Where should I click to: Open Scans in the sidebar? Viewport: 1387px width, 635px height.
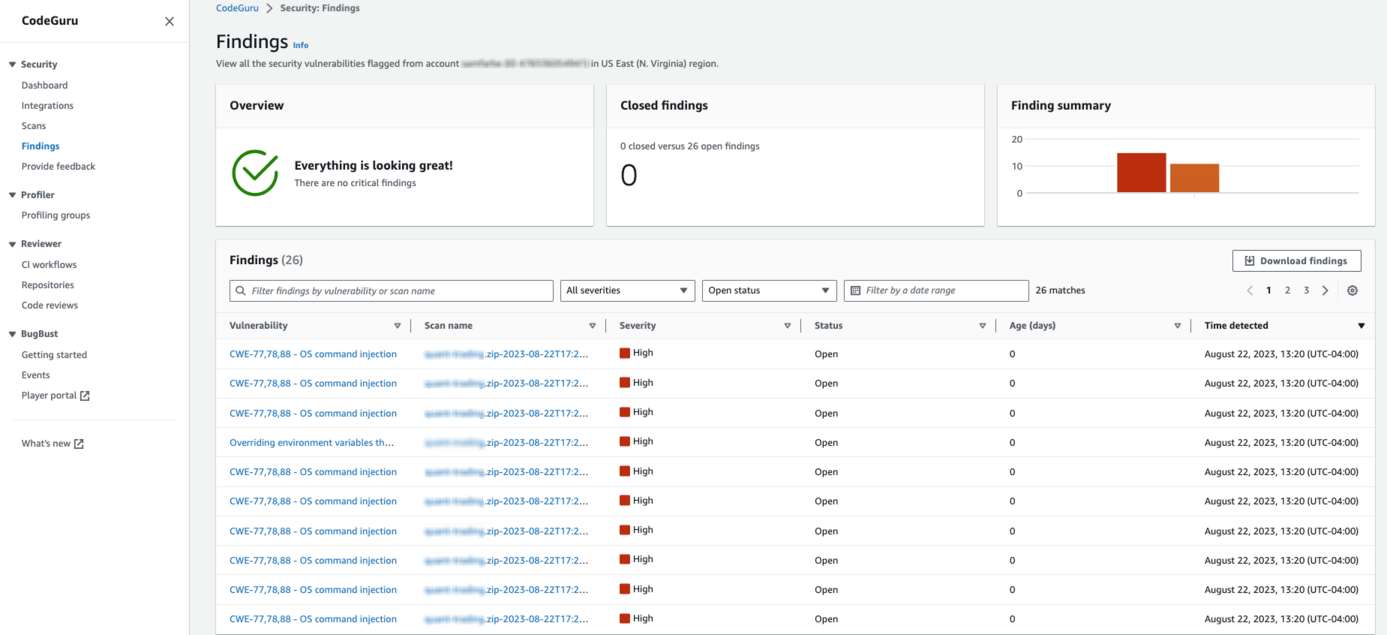34,126
